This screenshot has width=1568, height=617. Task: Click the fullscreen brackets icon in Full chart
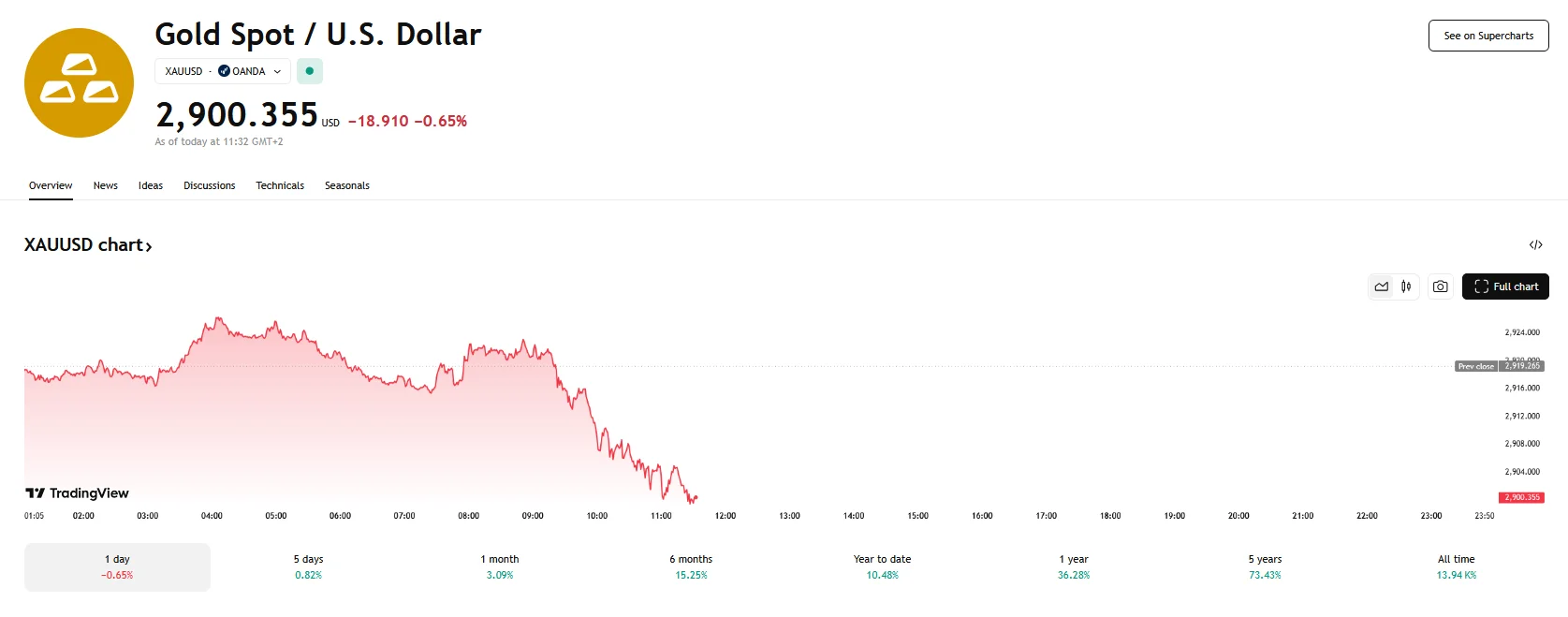(1482, 286)
